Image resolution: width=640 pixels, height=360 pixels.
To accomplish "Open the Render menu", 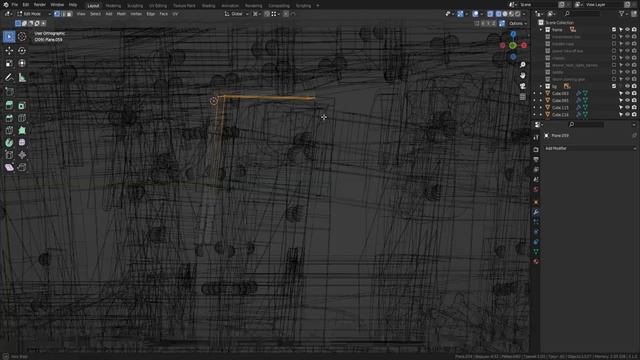I will coord(40,4).
